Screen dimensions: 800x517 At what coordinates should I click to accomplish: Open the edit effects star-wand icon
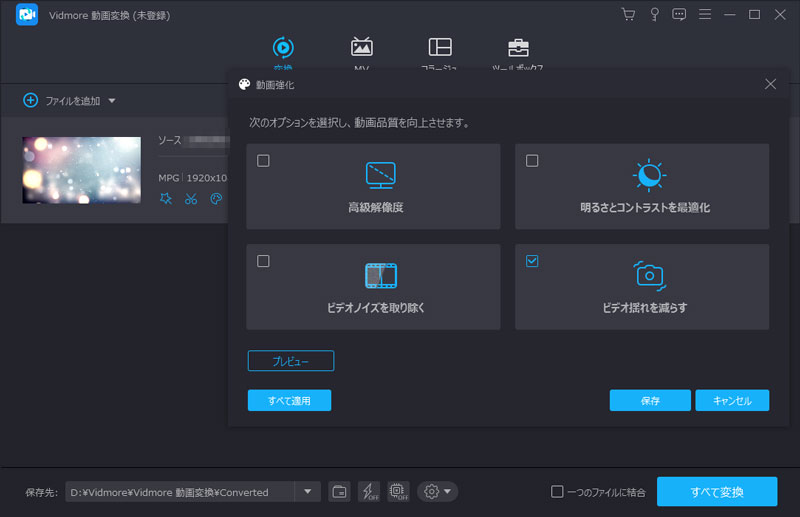[166, 199]
